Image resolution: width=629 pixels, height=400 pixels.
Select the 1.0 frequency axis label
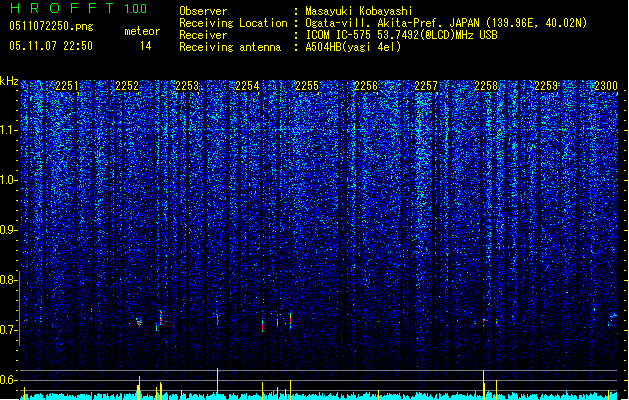click(x=9, y=180)
